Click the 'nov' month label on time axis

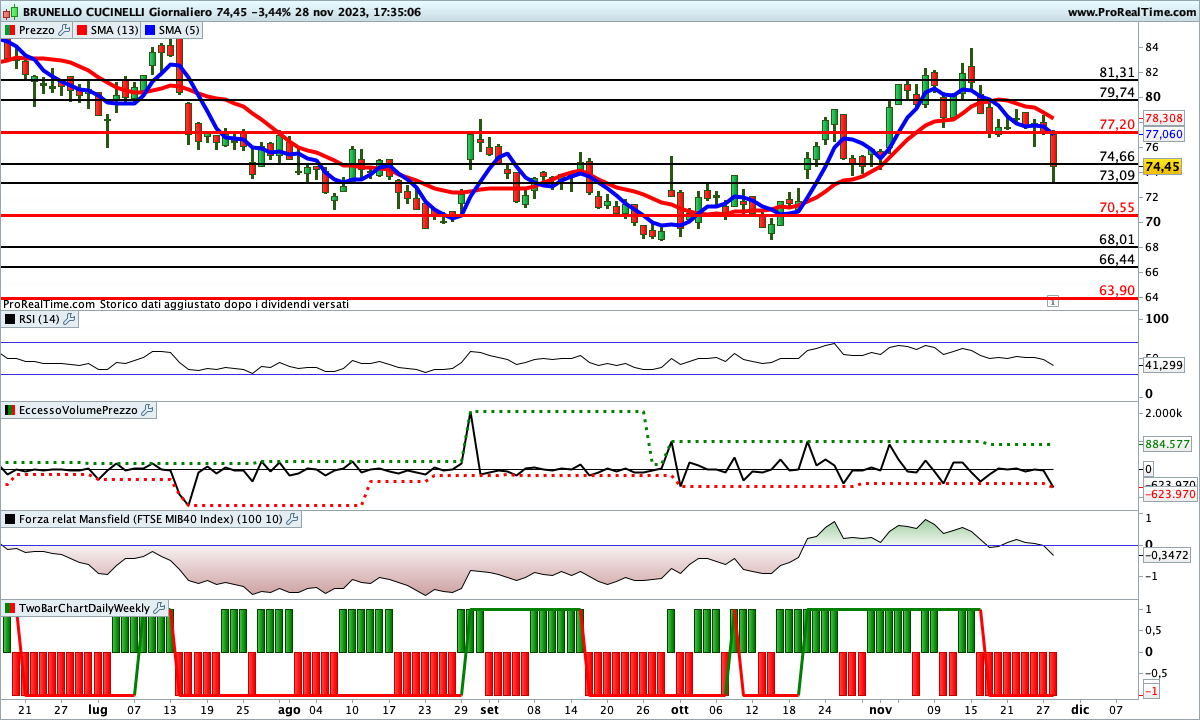click(x=880, y=709)
